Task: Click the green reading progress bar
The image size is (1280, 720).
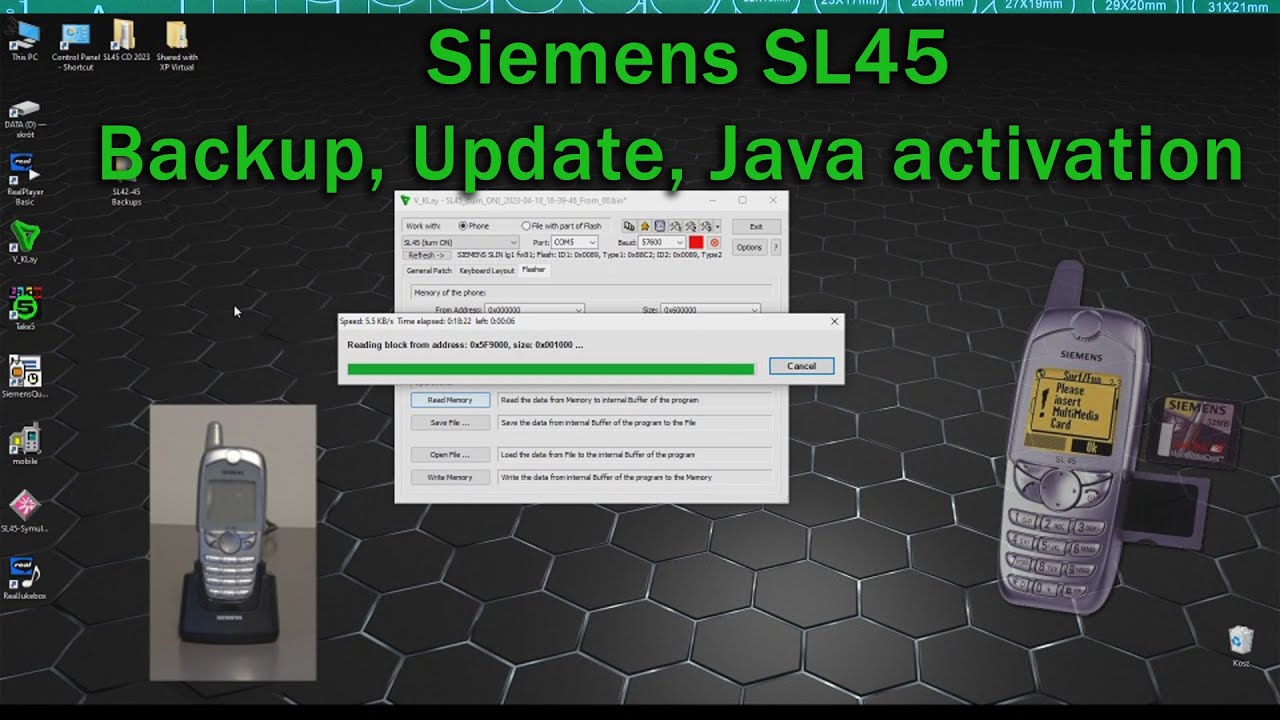Action: [x=551, y=369]
